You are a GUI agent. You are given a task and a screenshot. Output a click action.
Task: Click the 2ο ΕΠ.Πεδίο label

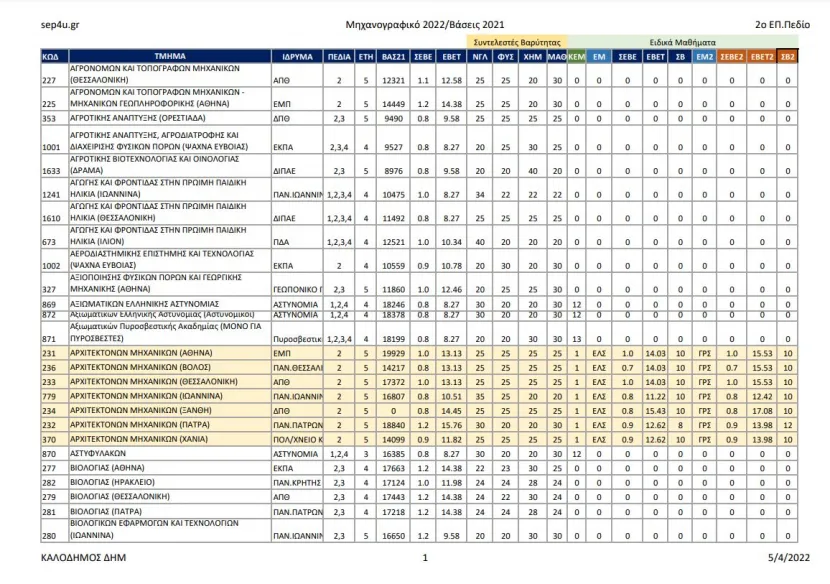pos(782,24)
